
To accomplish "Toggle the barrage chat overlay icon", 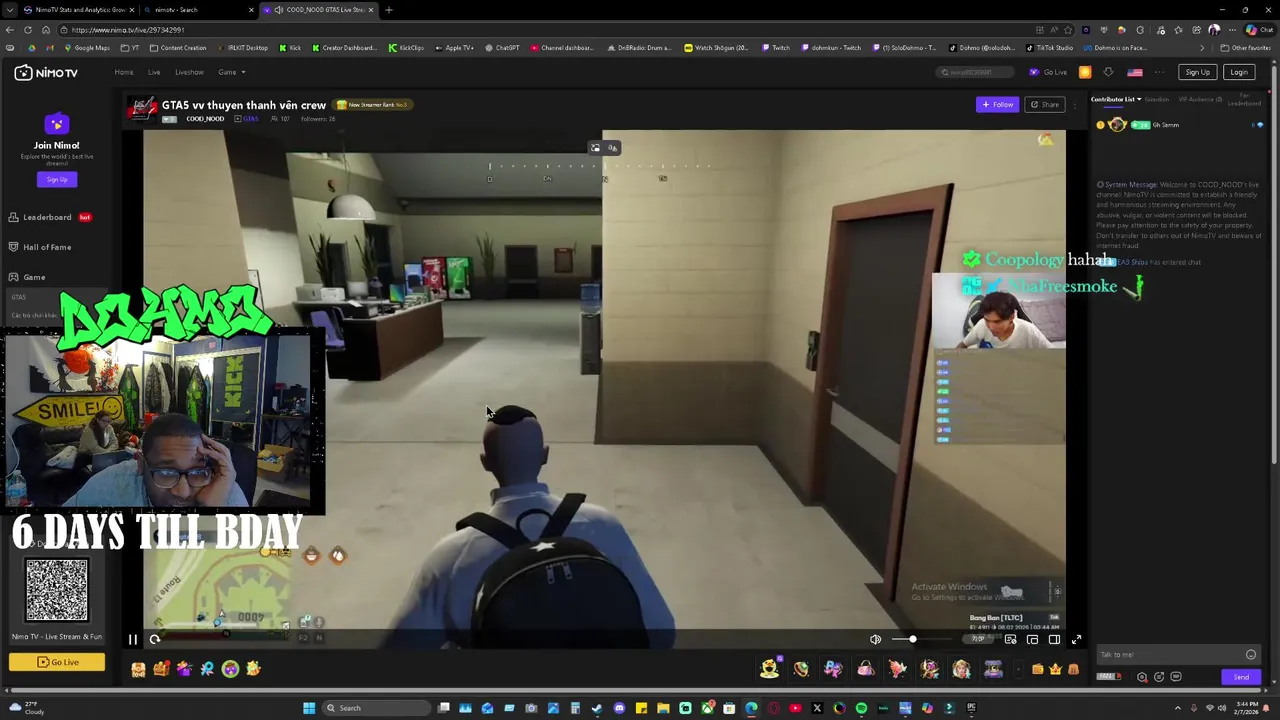I will tap(1011, 639).
